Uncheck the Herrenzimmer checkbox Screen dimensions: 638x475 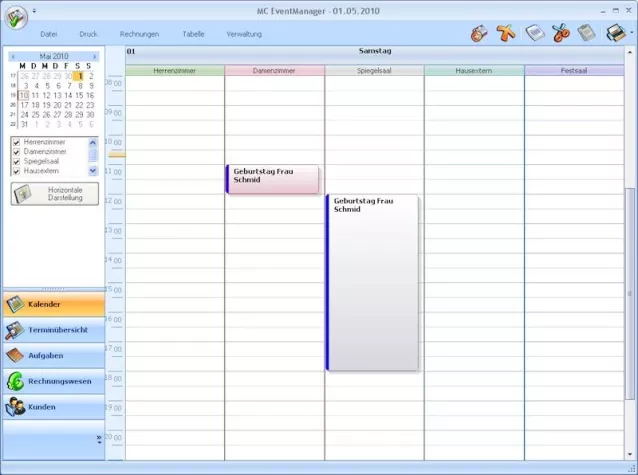tap(16, 143)
